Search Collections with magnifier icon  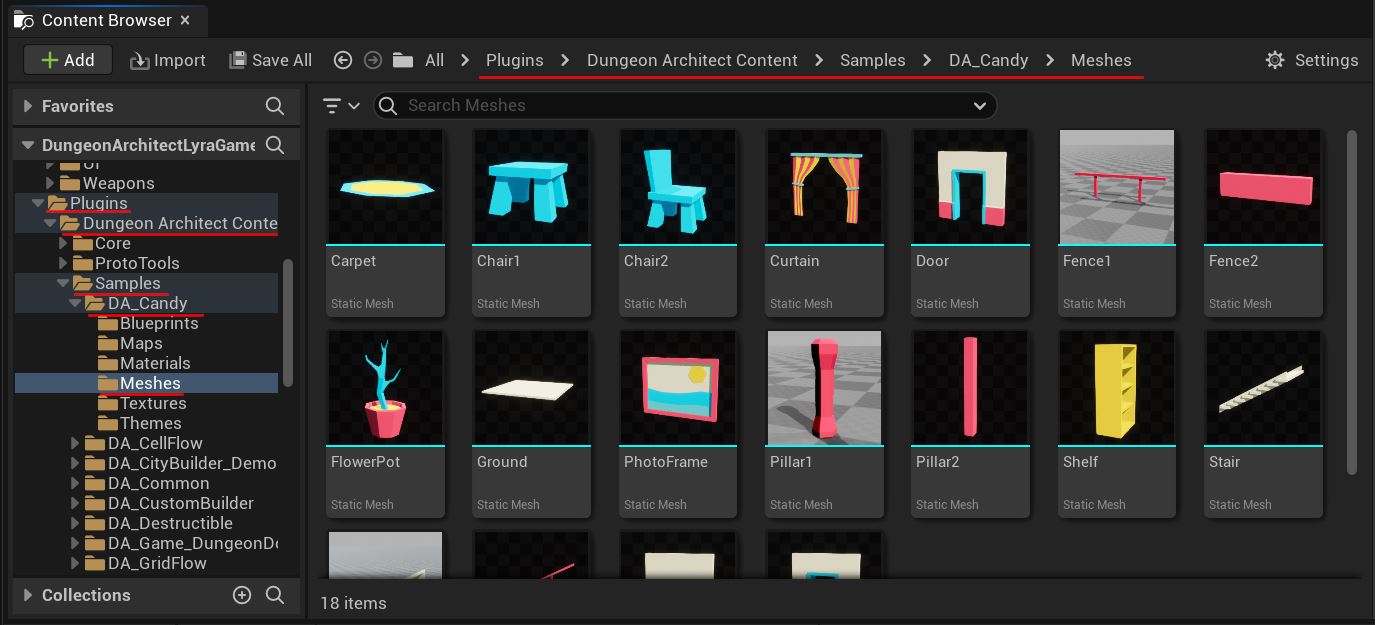[275, 595]
